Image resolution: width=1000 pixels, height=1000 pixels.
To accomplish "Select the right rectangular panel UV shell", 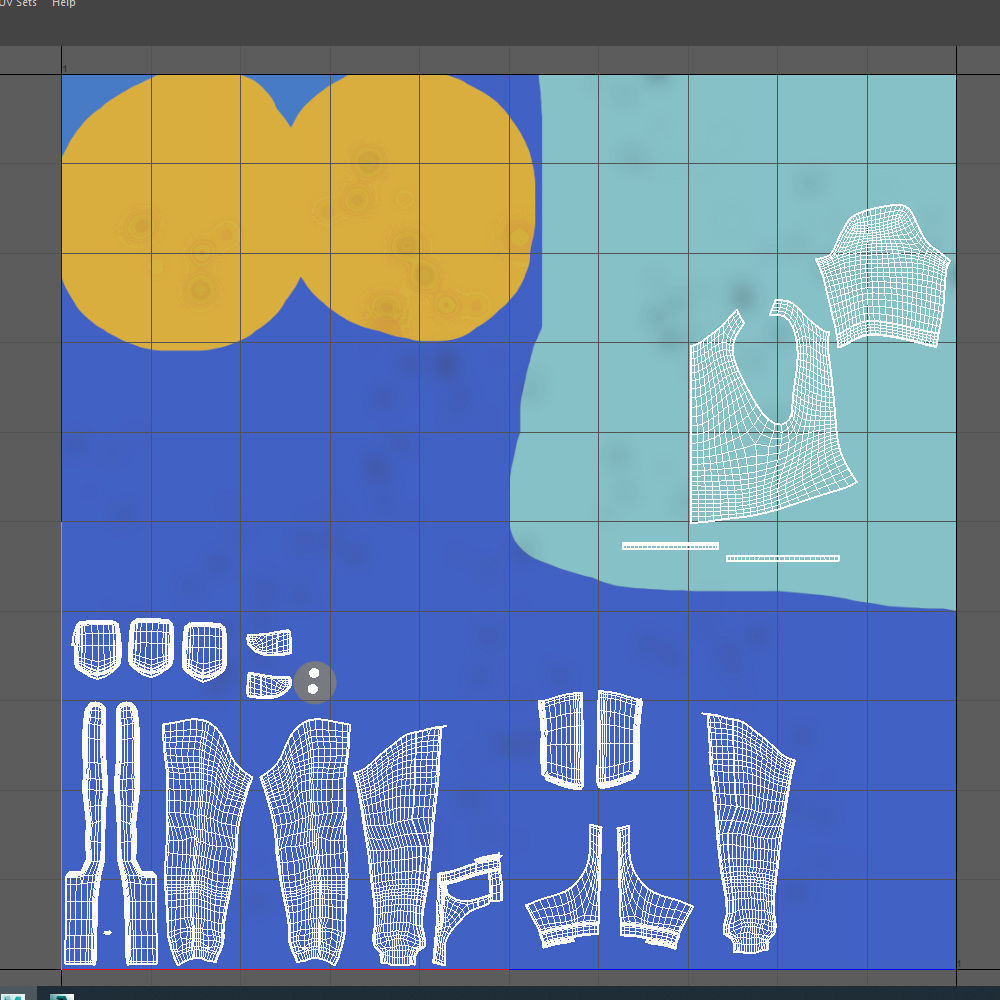I will [x=618, y=739].
